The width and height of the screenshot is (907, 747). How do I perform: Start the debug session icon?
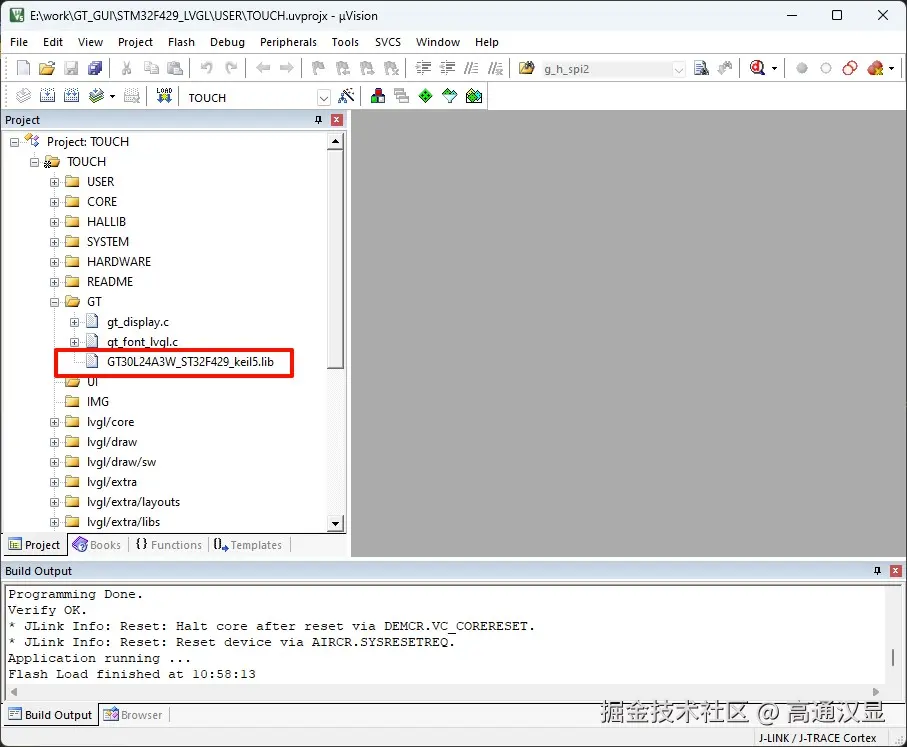coord(757,68)
